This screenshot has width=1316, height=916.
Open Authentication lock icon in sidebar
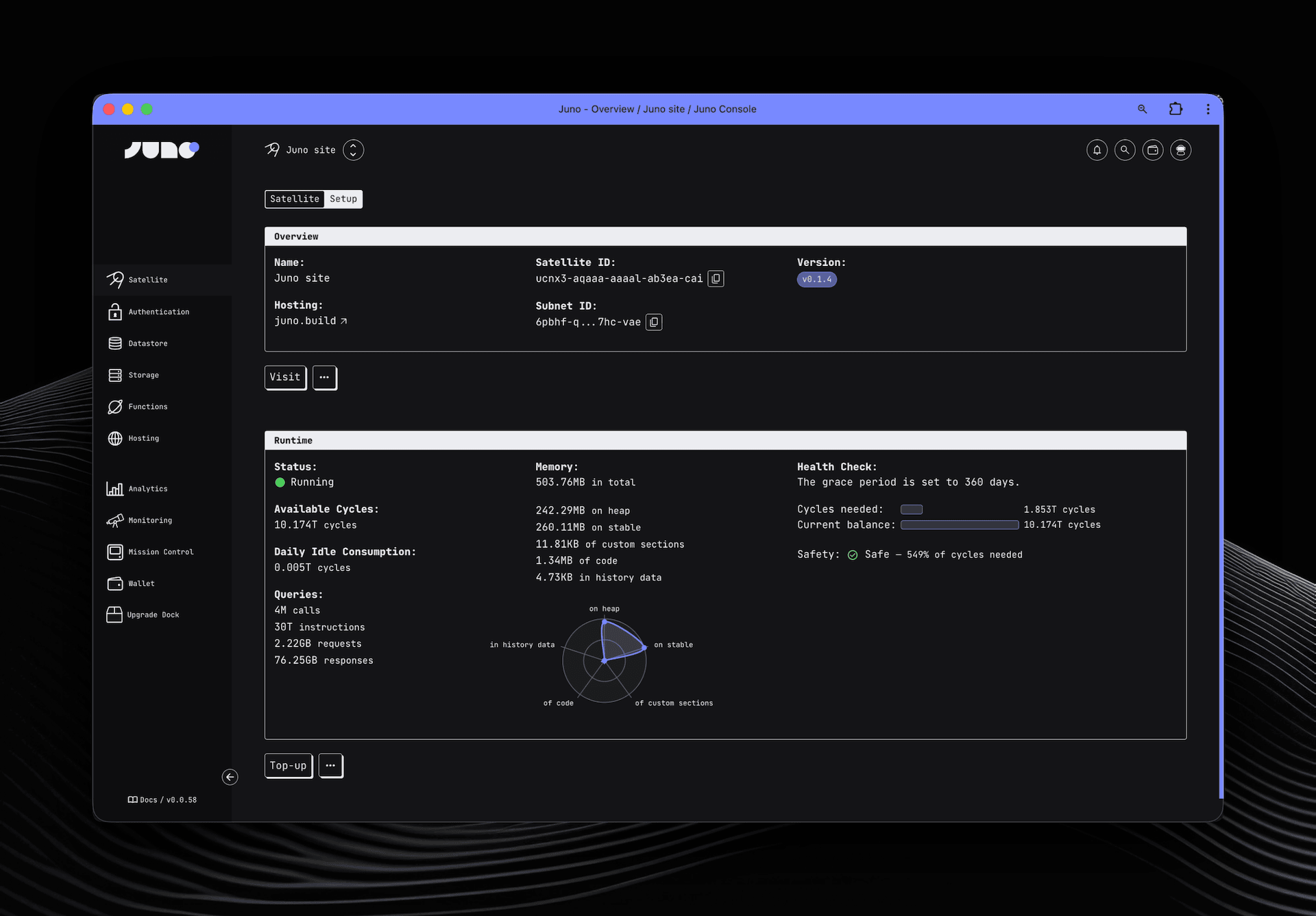tap(115, 312)
